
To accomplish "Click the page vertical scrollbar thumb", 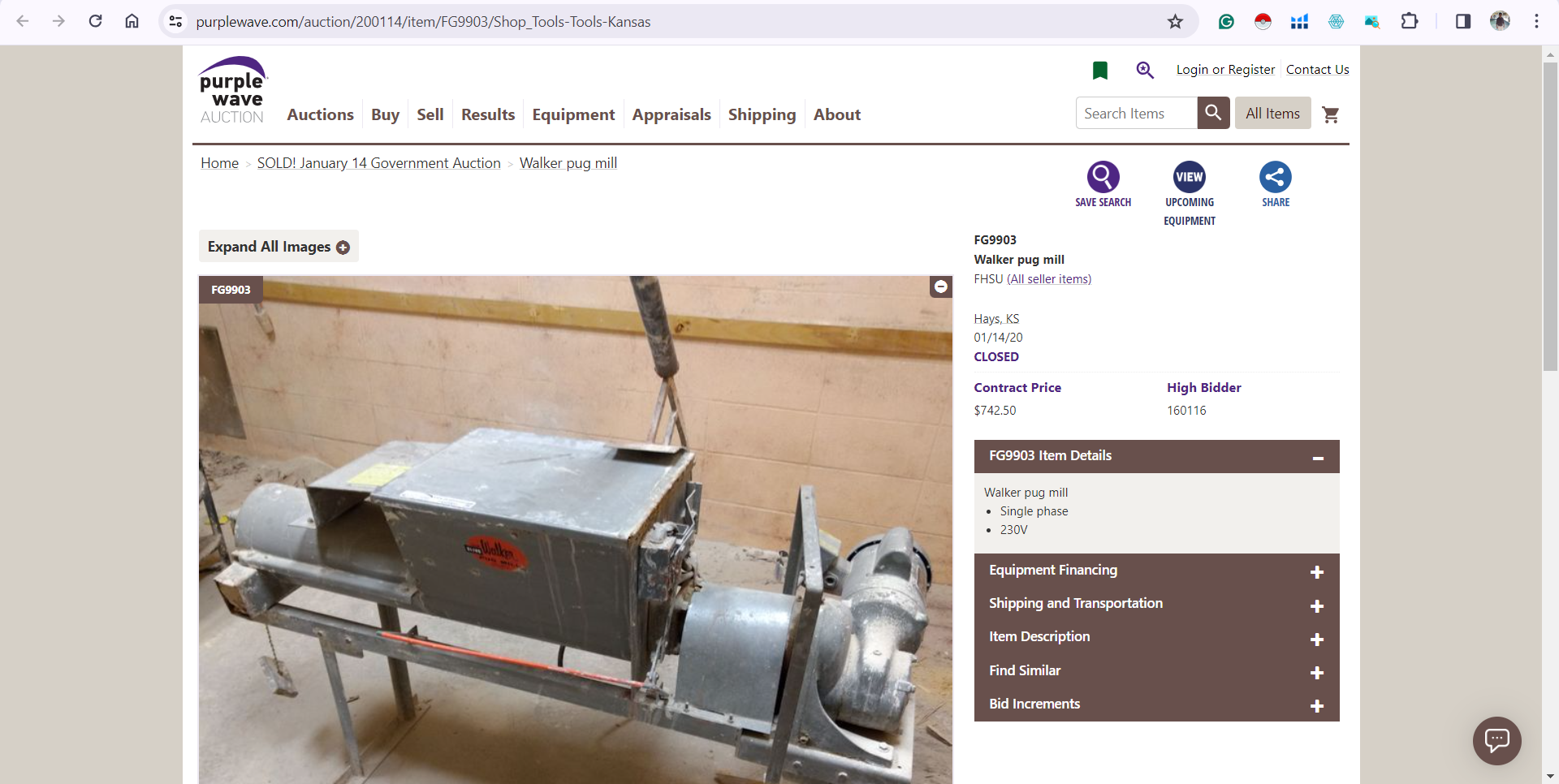I will pyautogui.click(x=1550, y=217).
